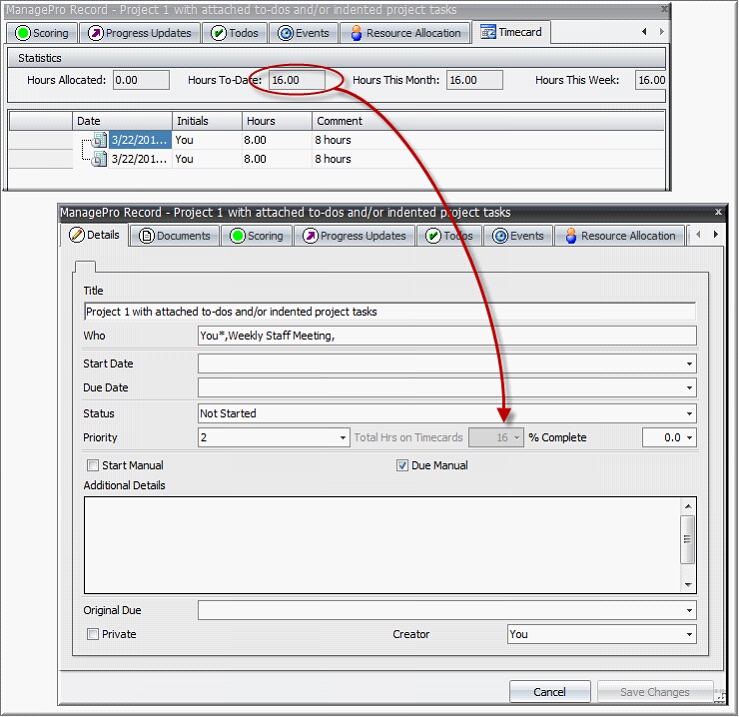739x717 pixels.
Task: Click Additional Details scrollbar up arrow
Action: click(x=688, y=506)
